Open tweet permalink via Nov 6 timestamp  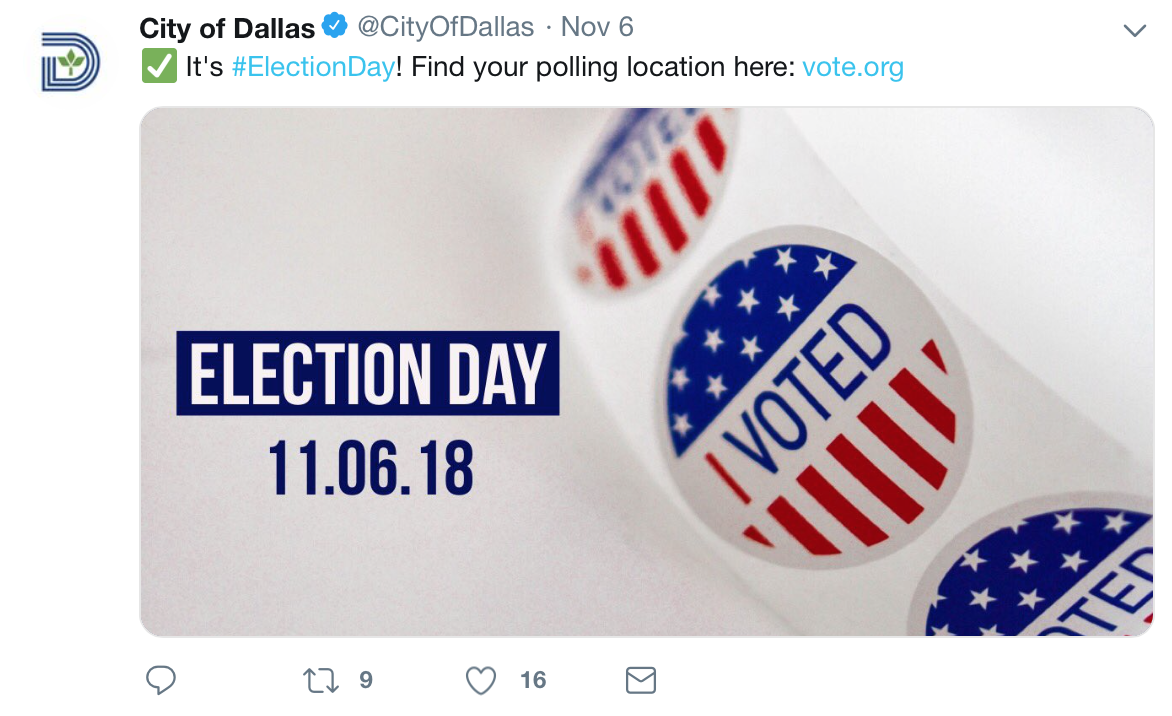(x=597, y=27)
